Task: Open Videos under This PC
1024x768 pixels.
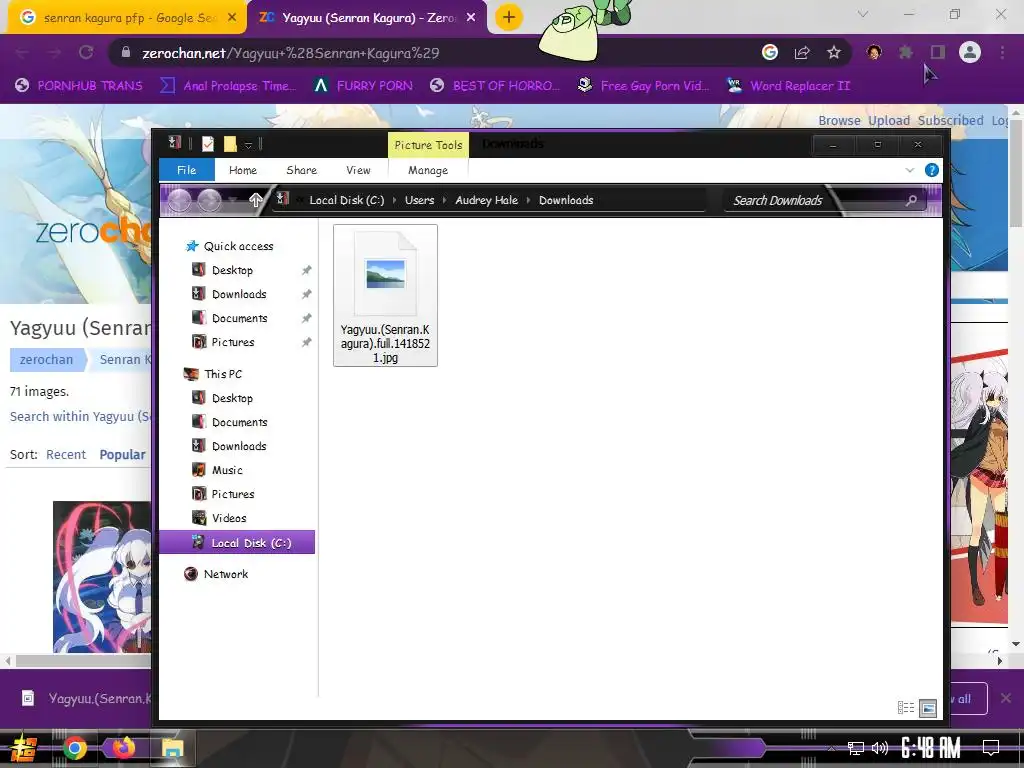Action: (229, 519)
